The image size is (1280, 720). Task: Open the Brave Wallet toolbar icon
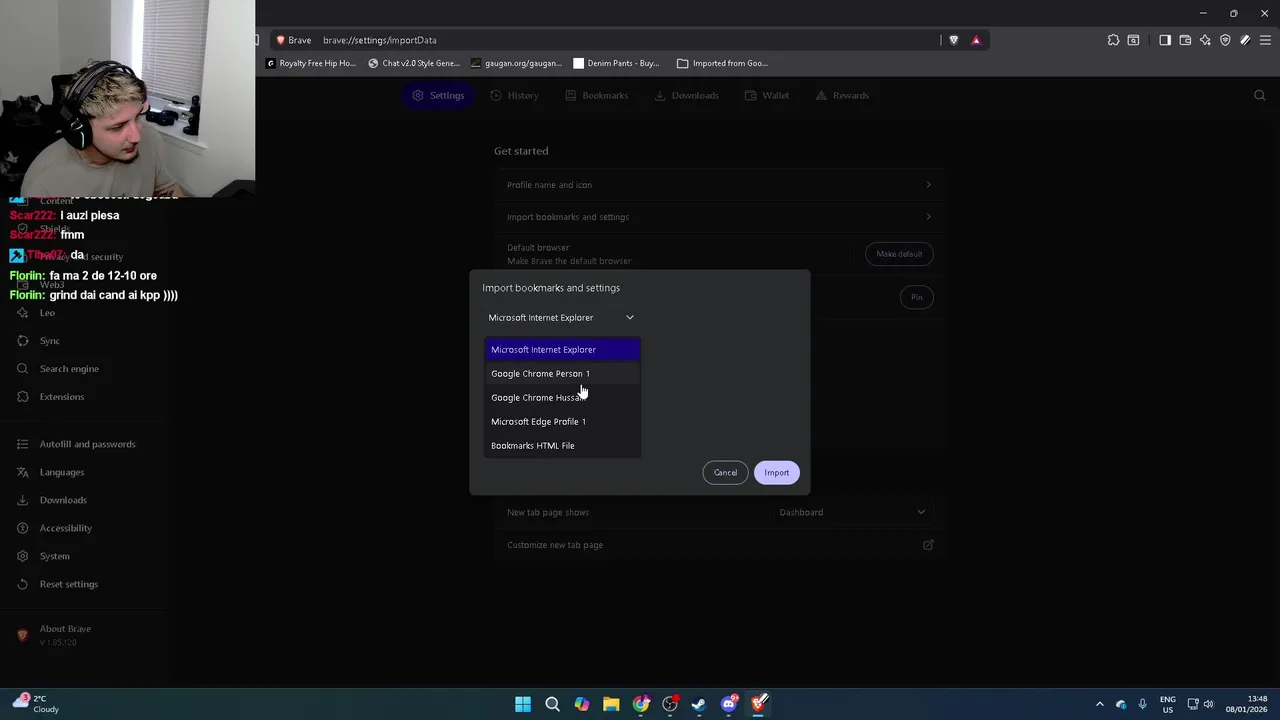point(1185,40)
